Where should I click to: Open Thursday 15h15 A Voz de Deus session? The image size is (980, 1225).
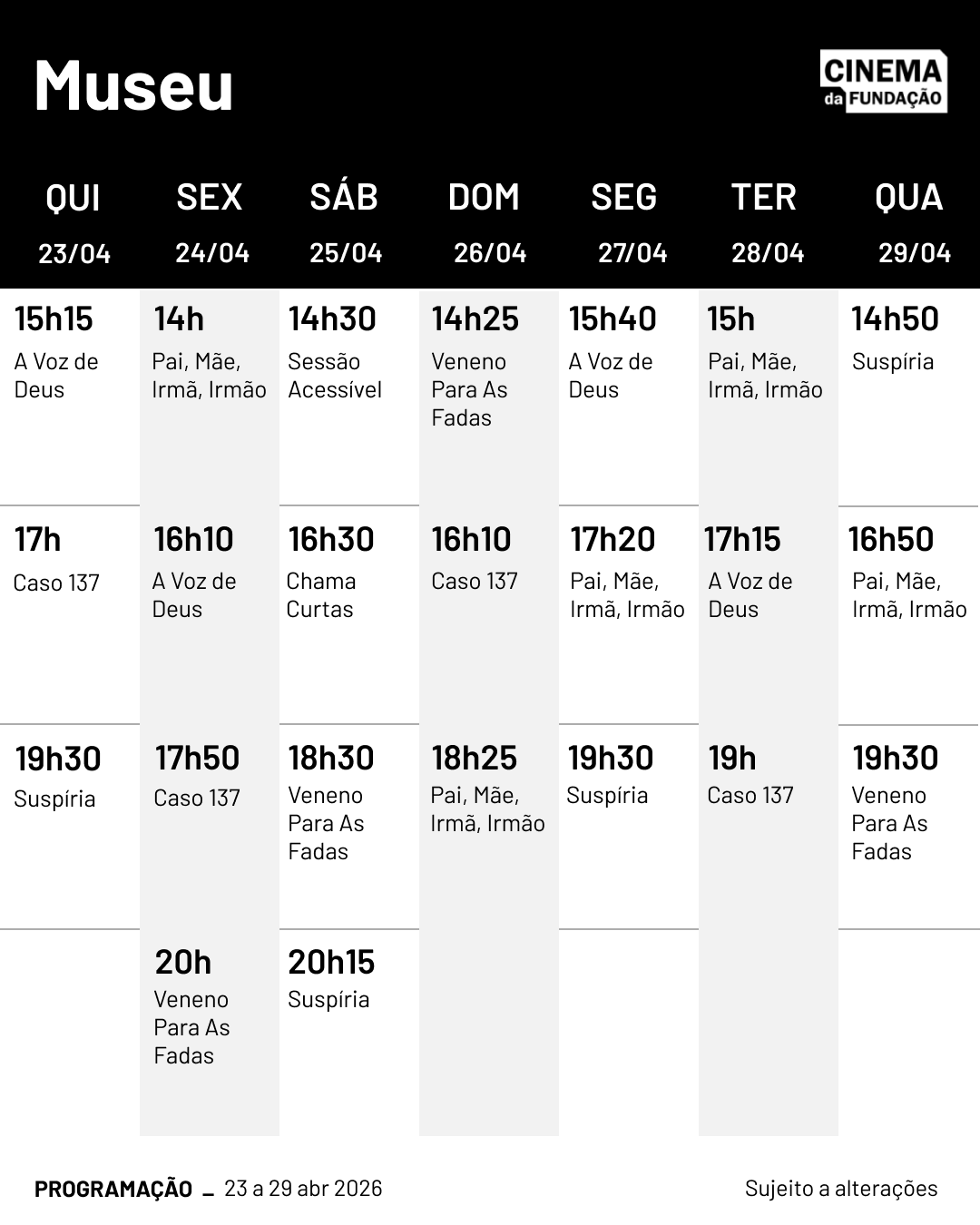(x=56, y=354)
